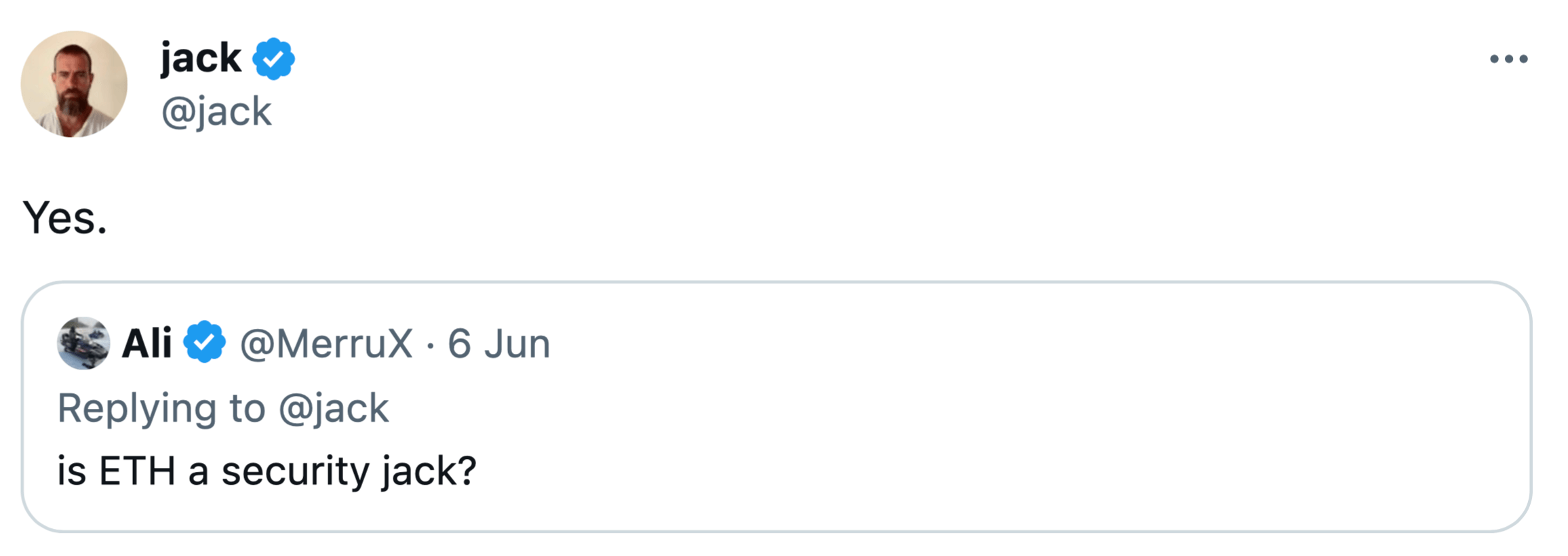Viewport: 1568px width, 556px height.
Task: Click the "Replying to" label
Action: pyautogui.click(x=161, y=408)
